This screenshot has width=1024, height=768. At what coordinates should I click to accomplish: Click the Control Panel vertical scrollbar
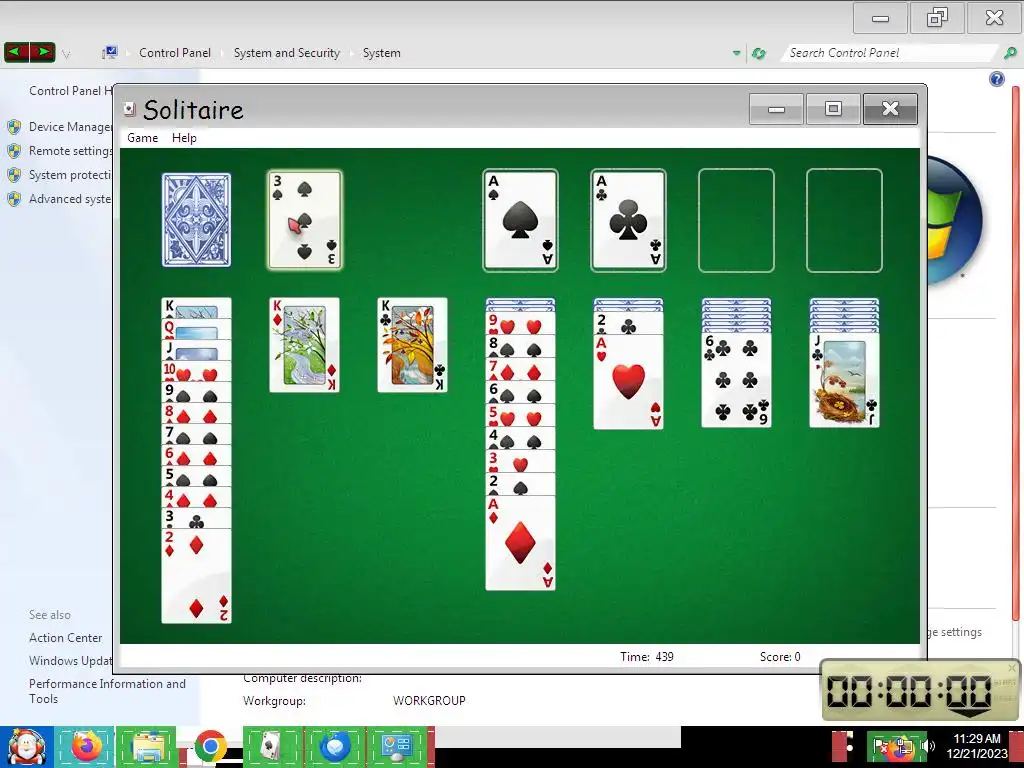[1016, 353]
